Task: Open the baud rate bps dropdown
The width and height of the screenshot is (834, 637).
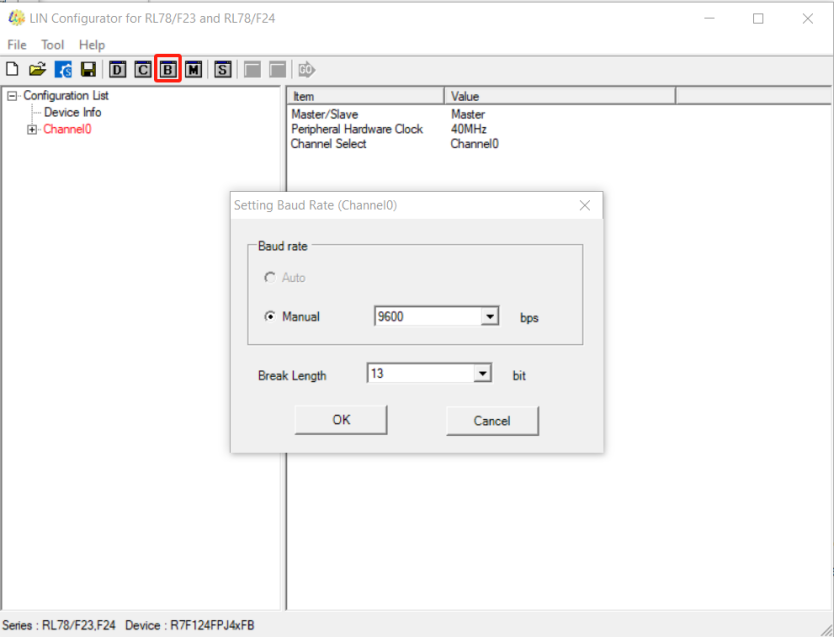Action: [490, 317]
